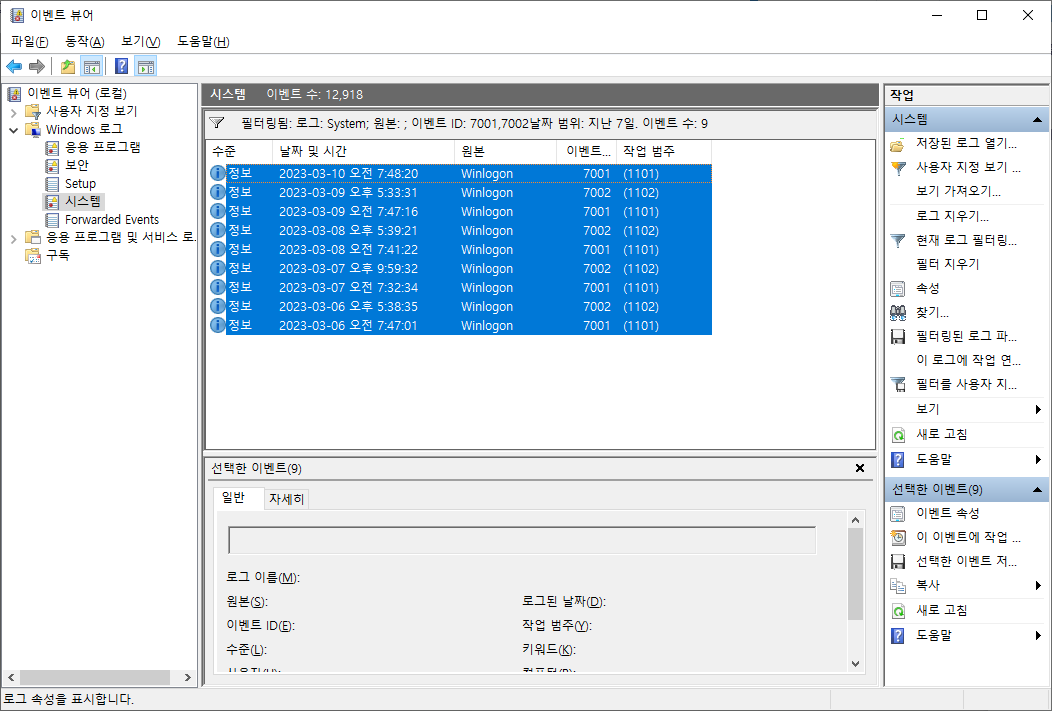Screen dimensions: 1052x711
Task: Collapse the 시스템 section in the Actions pane
Action: pos(1037,118)
